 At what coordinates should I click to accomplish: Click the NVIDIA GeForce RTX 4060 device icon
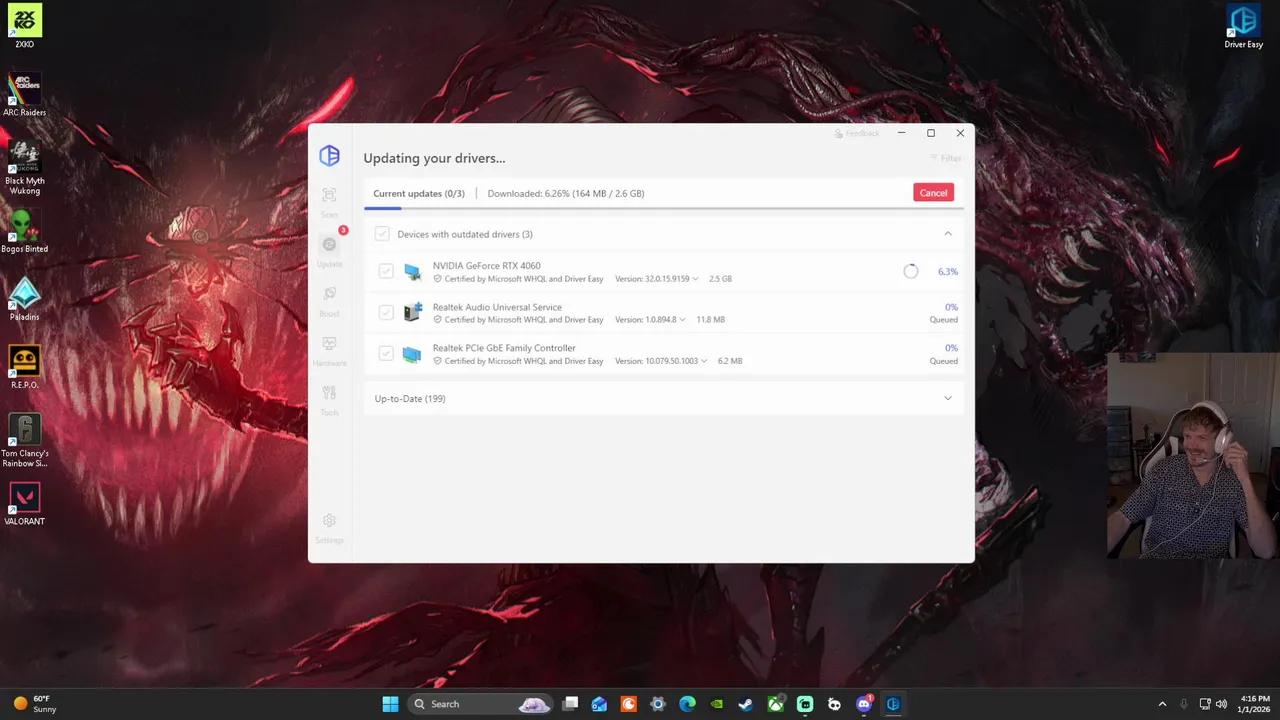[412, 272]
